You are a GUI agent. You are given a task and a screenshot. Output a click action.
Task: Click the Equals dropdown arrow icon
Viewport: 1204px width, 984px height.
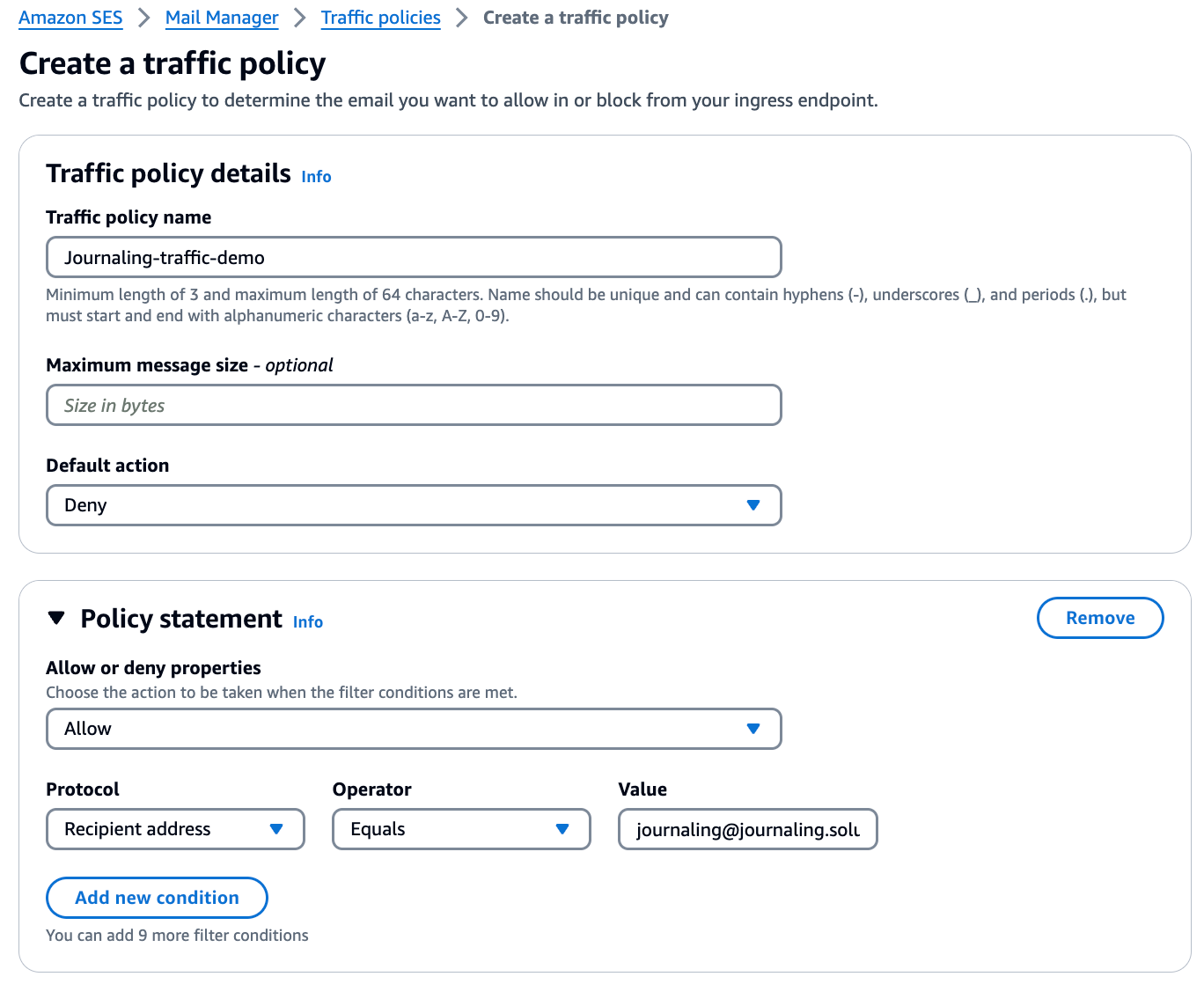[x=563, y=829]
